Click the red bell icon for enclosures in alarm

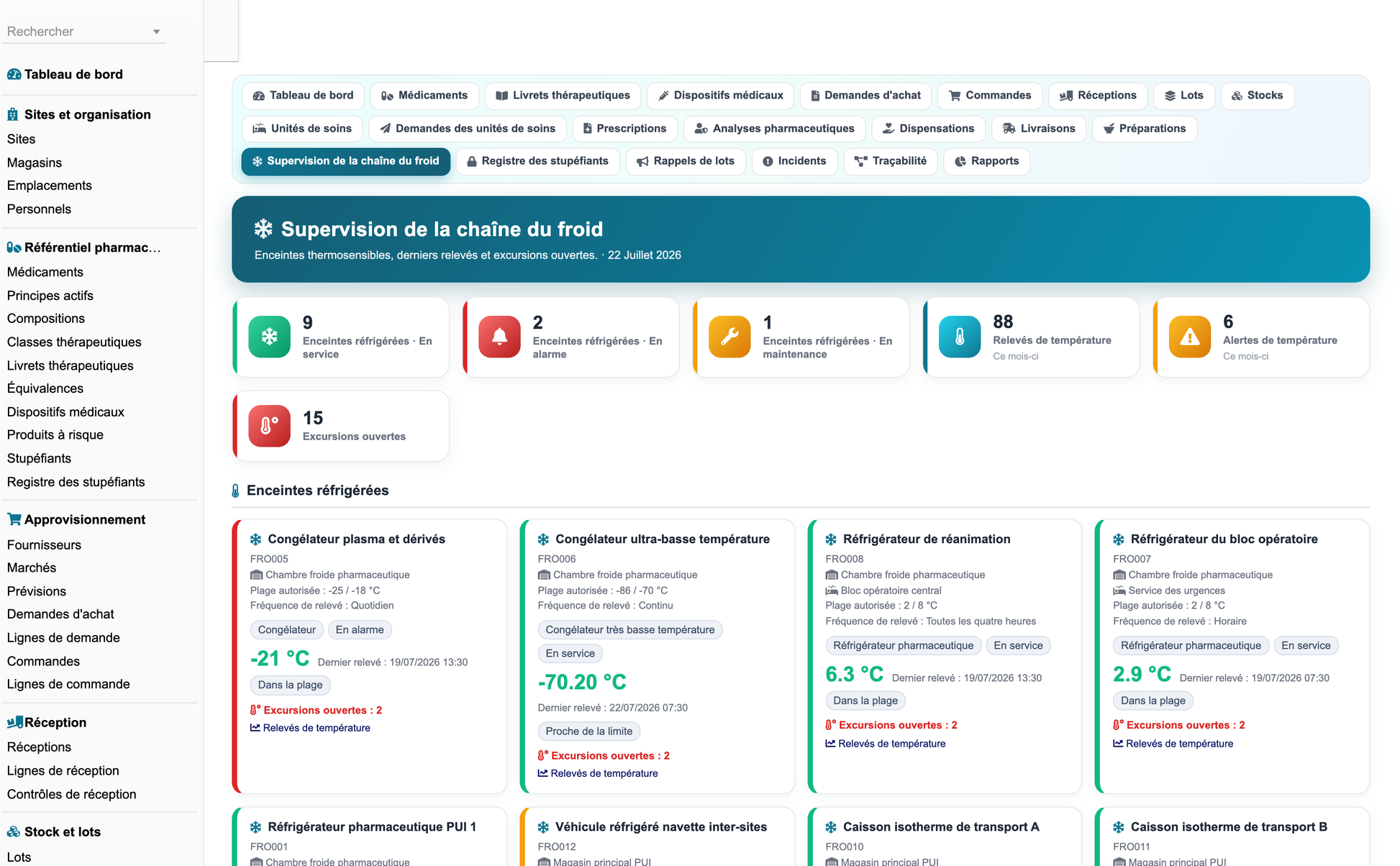pyautogui.click(x=499, y=337)
